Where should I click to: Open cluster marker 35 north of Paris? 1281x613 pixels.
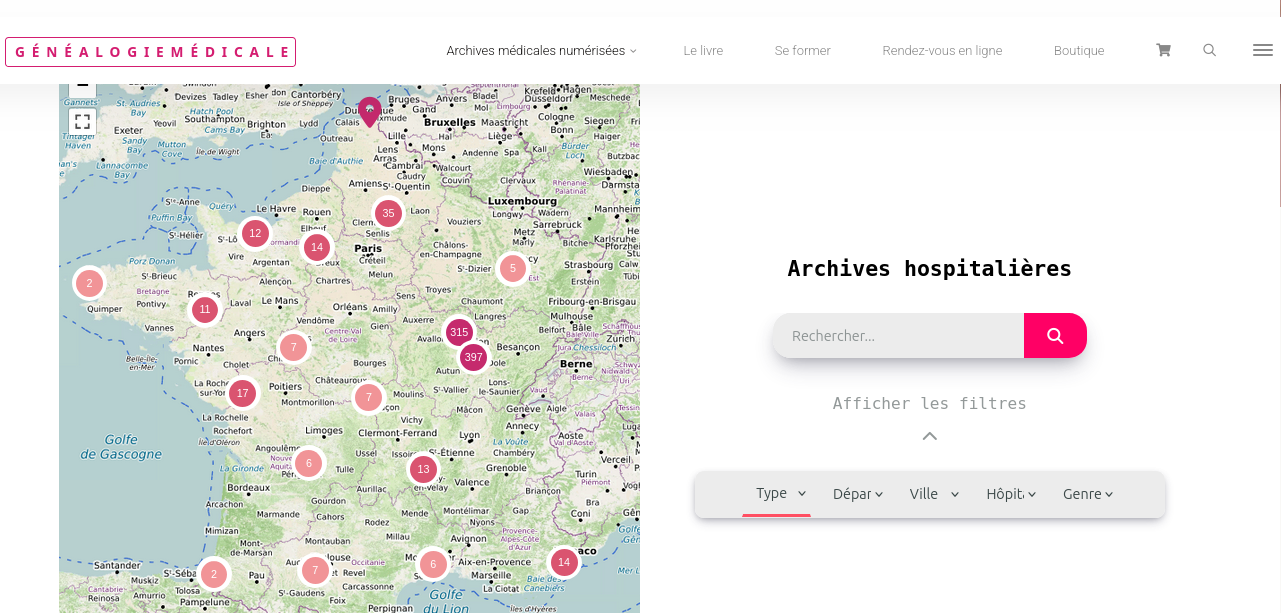(388, 213)
